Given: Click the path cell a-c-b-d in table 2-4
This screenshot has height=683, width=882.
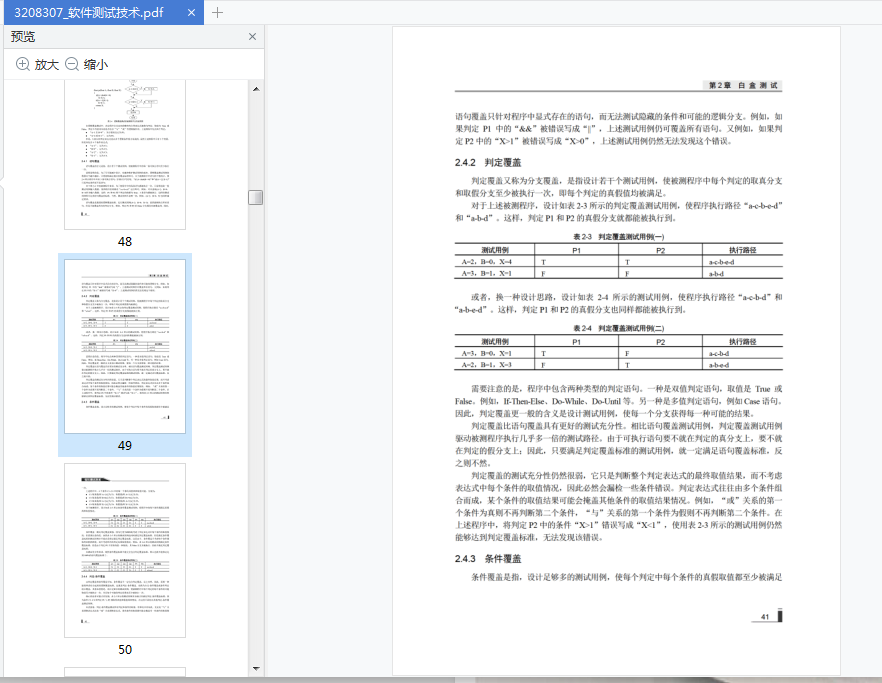Looking at the screenshot, I should click(719, 354).
